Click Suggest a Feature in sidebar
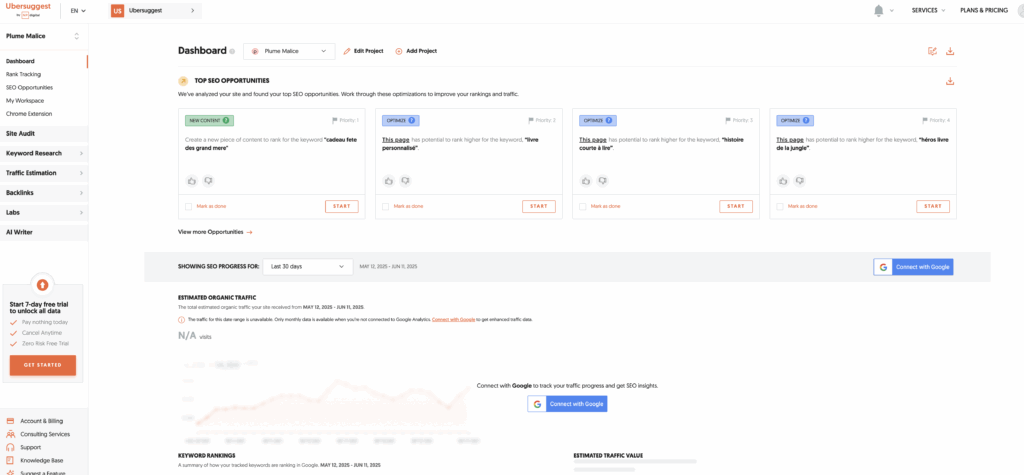This screenshot has height=475, width=1024. point(42,472)
